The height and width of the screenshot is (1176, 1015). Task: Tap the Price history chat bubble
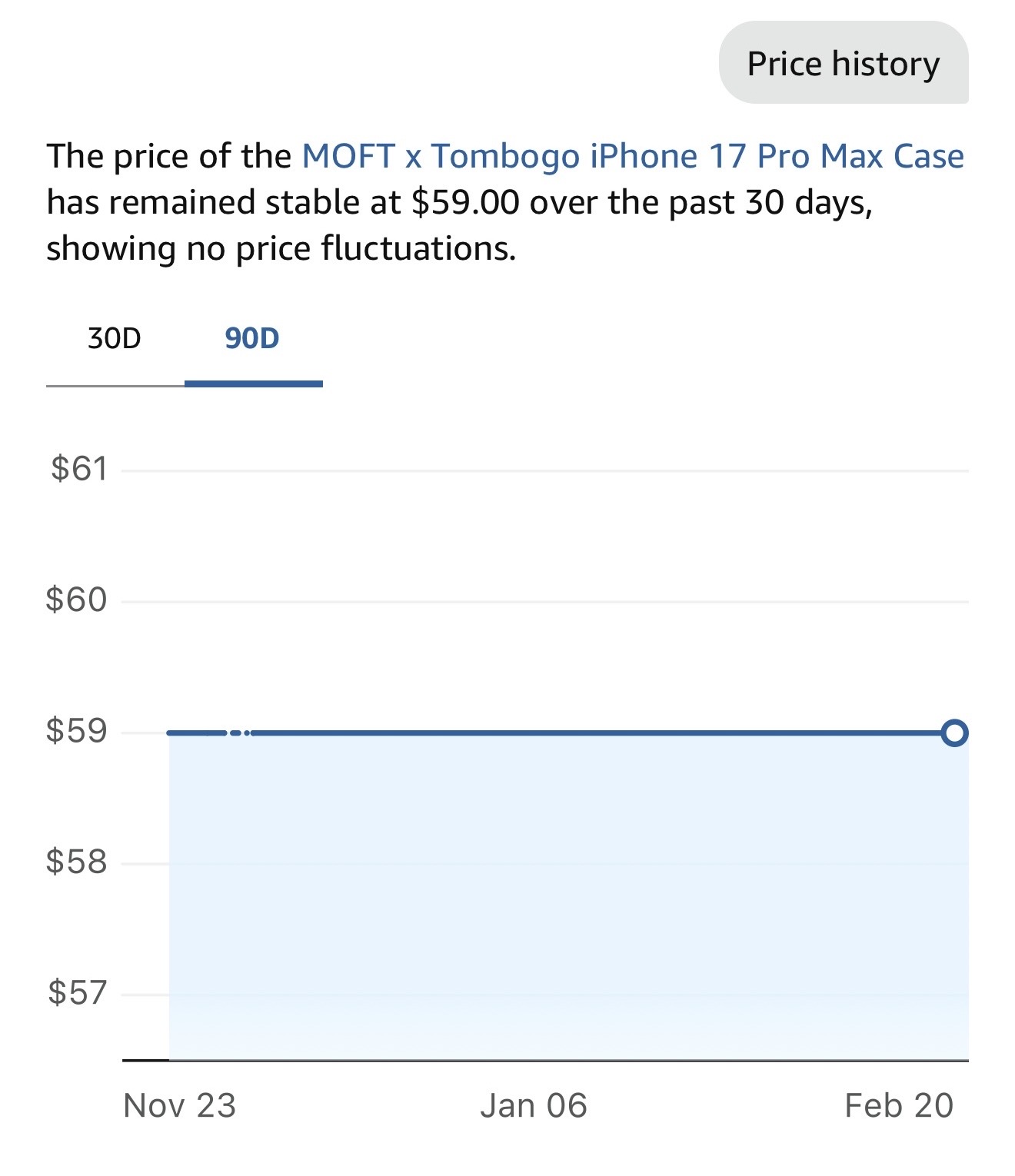(844, 63)
